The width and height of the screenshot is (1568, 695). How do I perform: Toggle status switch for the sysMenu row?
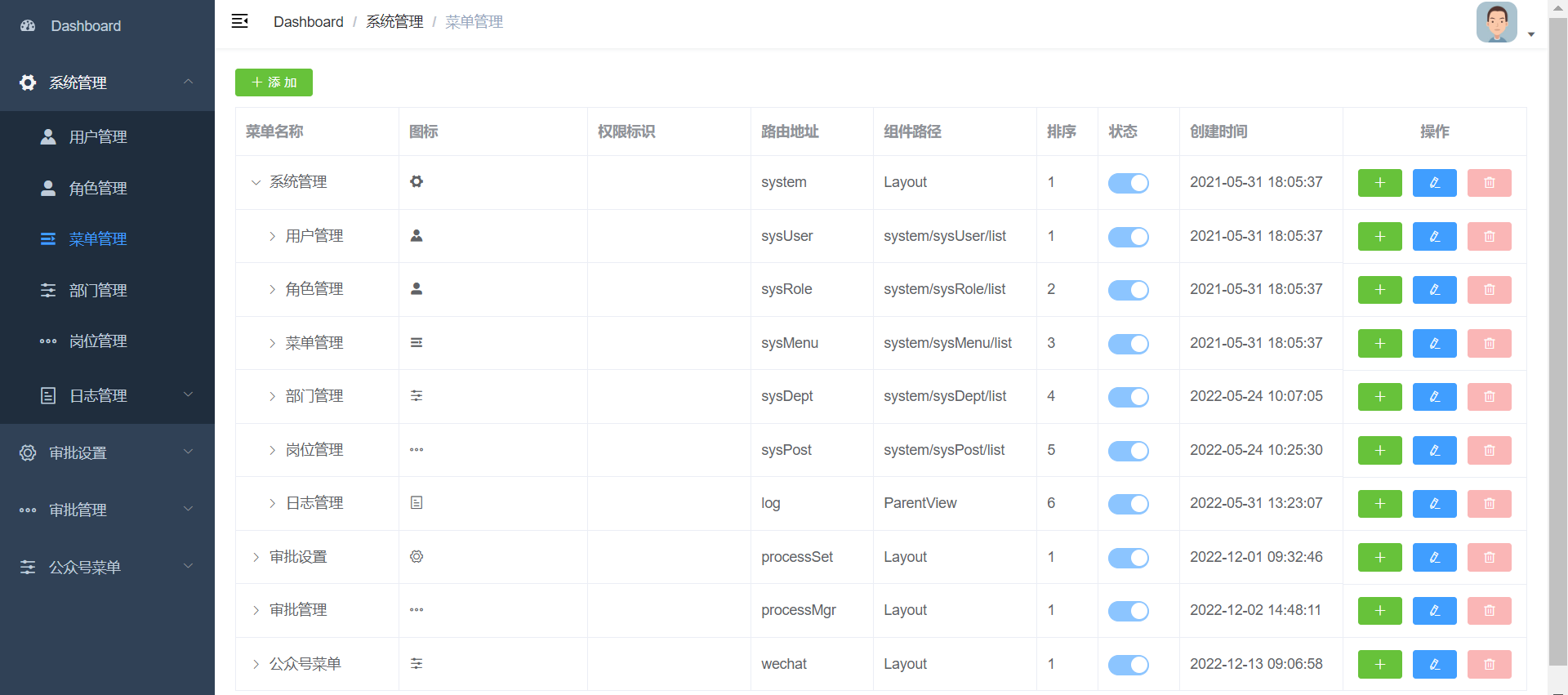tap(1129, 344)
